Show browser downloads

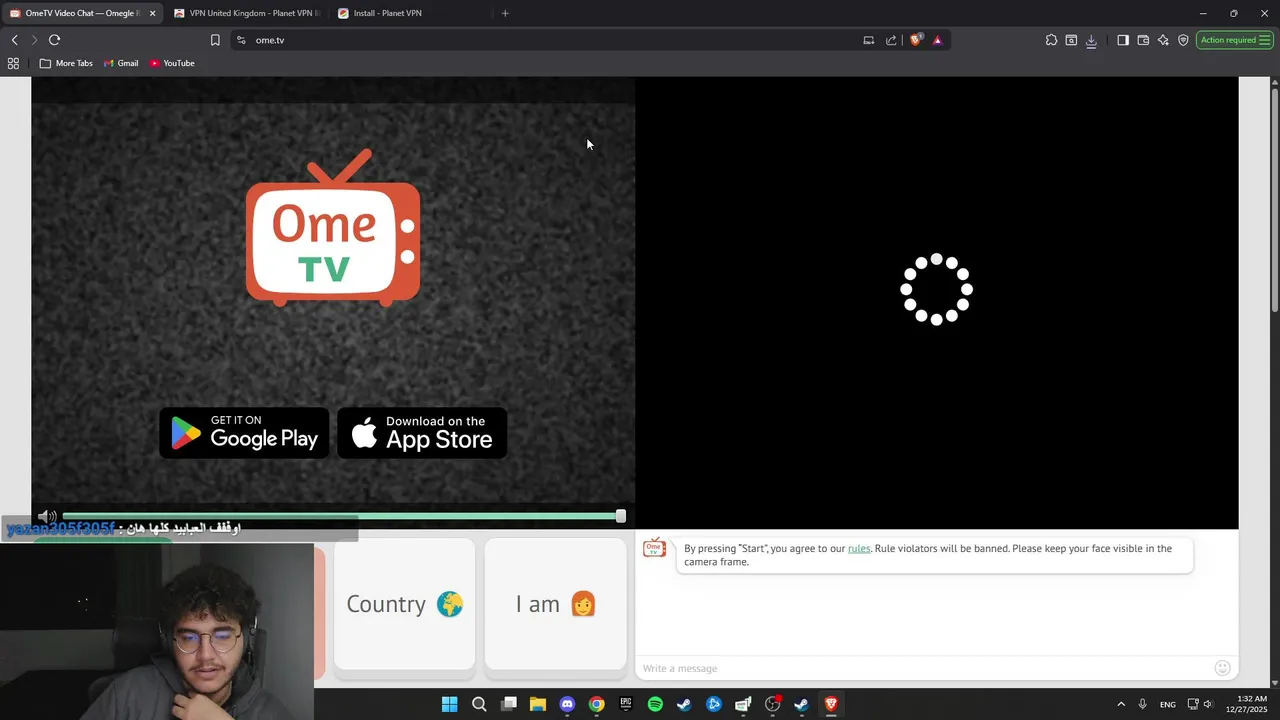tap(1091, 40)
